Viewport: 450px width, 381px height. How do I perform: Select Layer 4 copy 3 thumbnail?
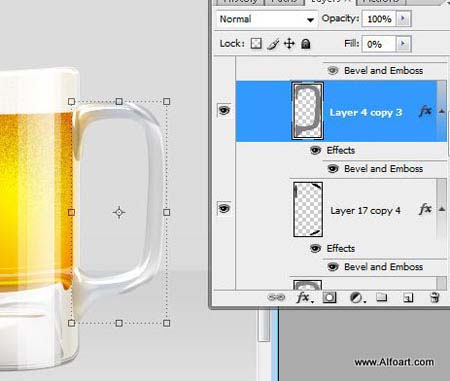[x=308, y=111]
